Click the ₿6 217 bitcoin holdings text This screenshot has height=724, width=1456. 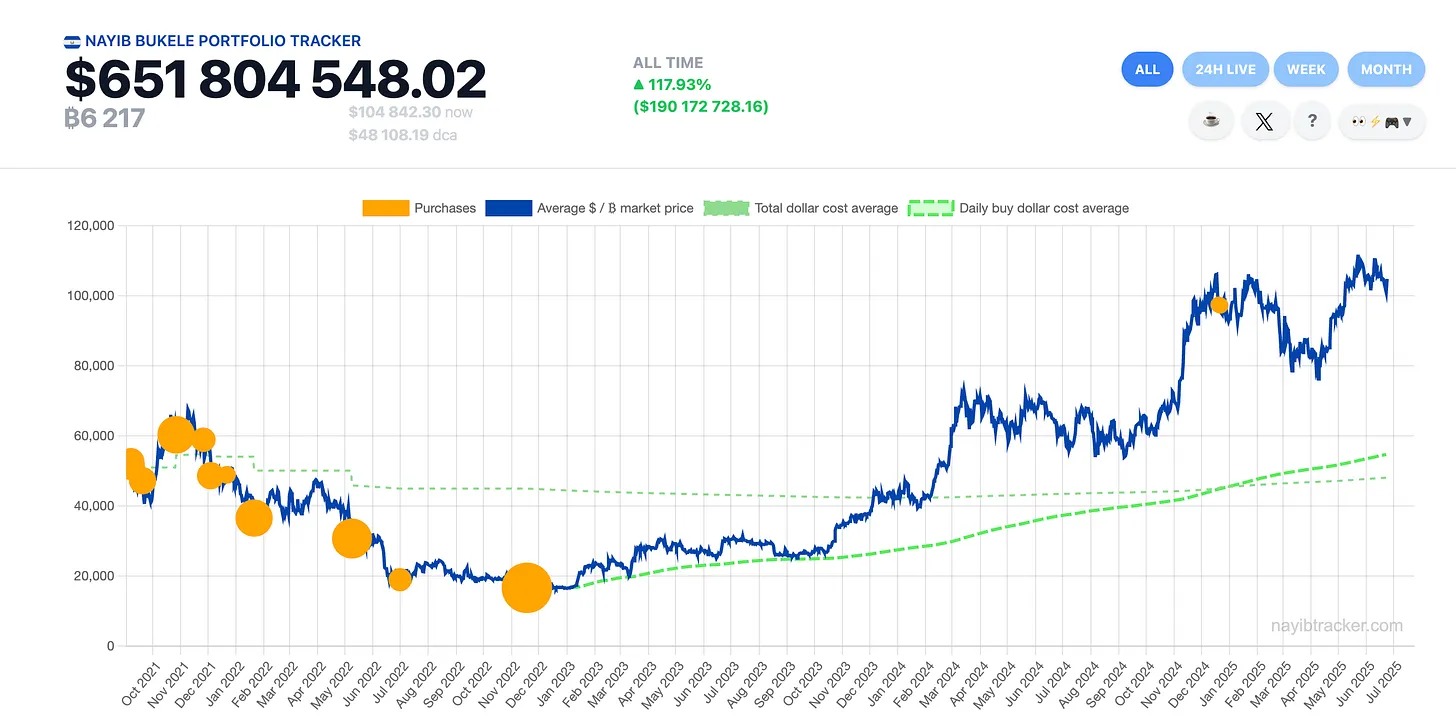[x=105, y=118]
